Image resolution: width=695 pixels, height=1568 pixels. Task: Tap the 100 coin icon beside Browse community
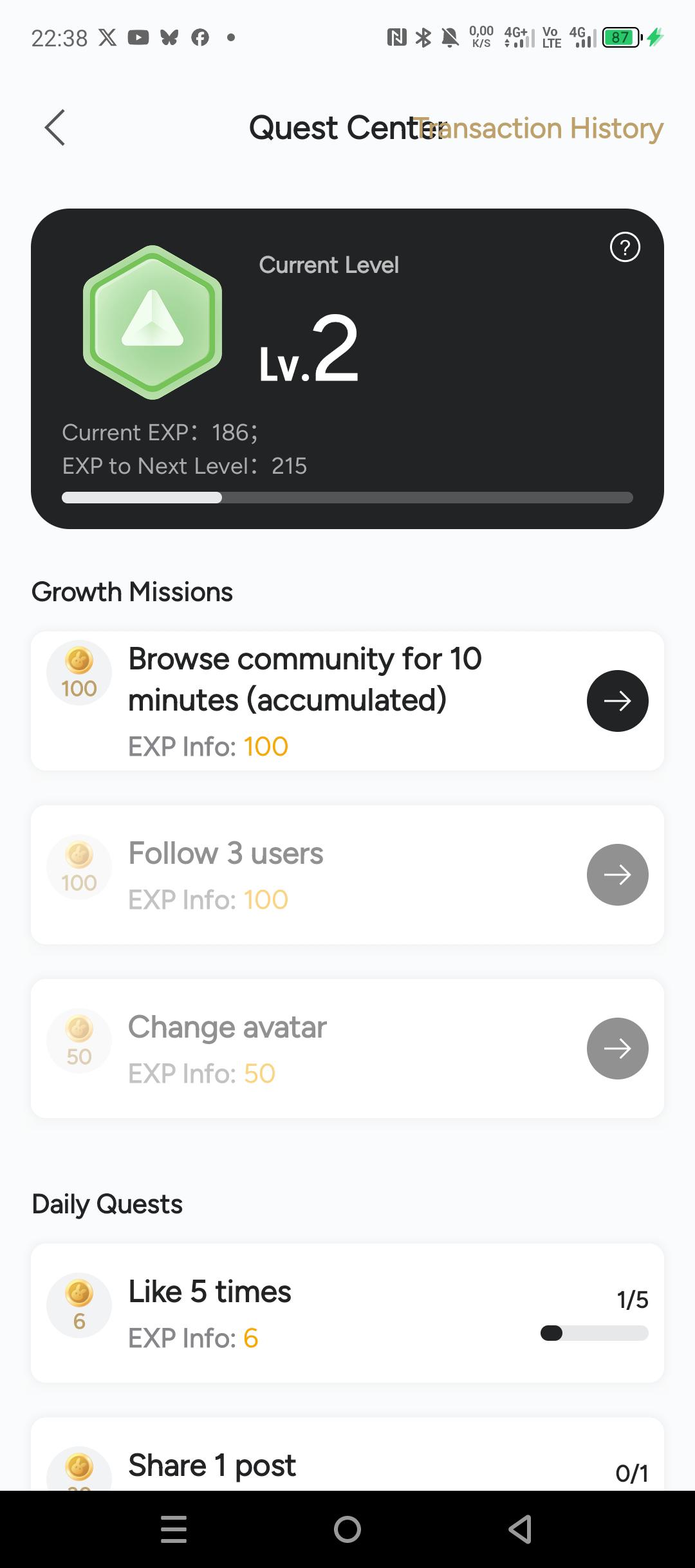coord(79,673)
